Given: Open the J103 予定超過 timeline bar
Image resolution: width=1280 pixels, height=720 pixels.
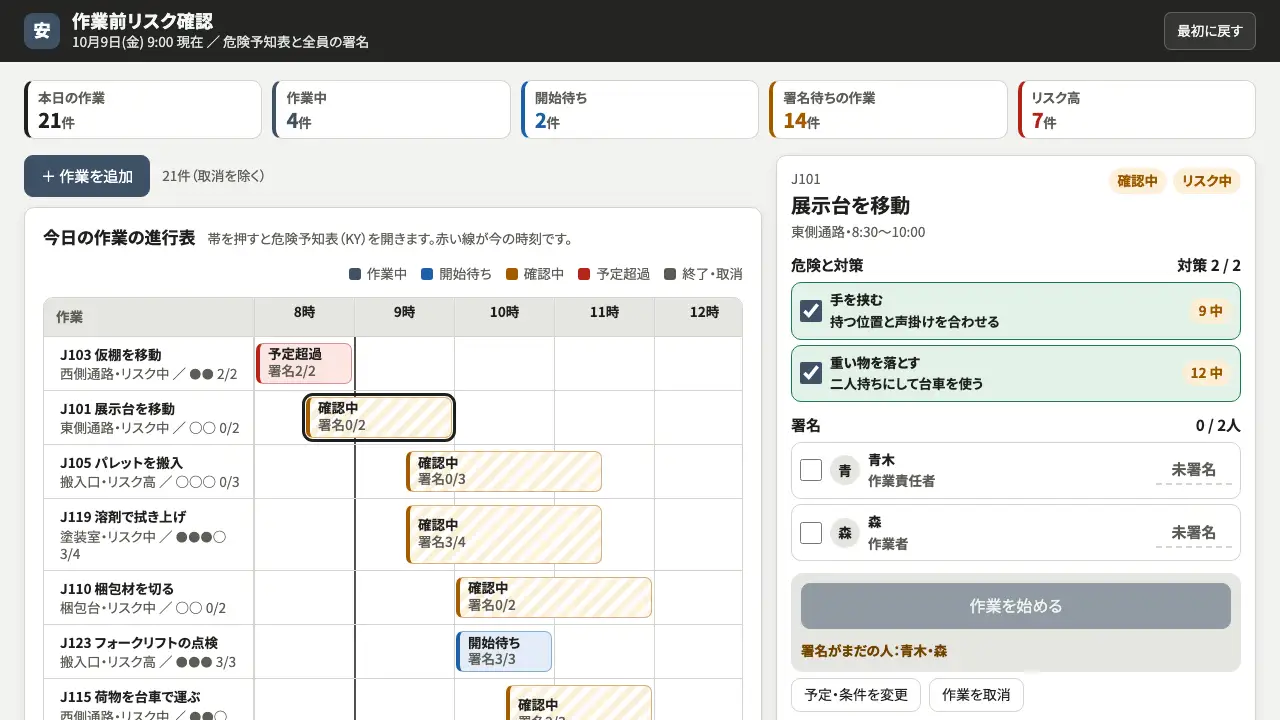Looking at the screenshot, I should 304,363.
